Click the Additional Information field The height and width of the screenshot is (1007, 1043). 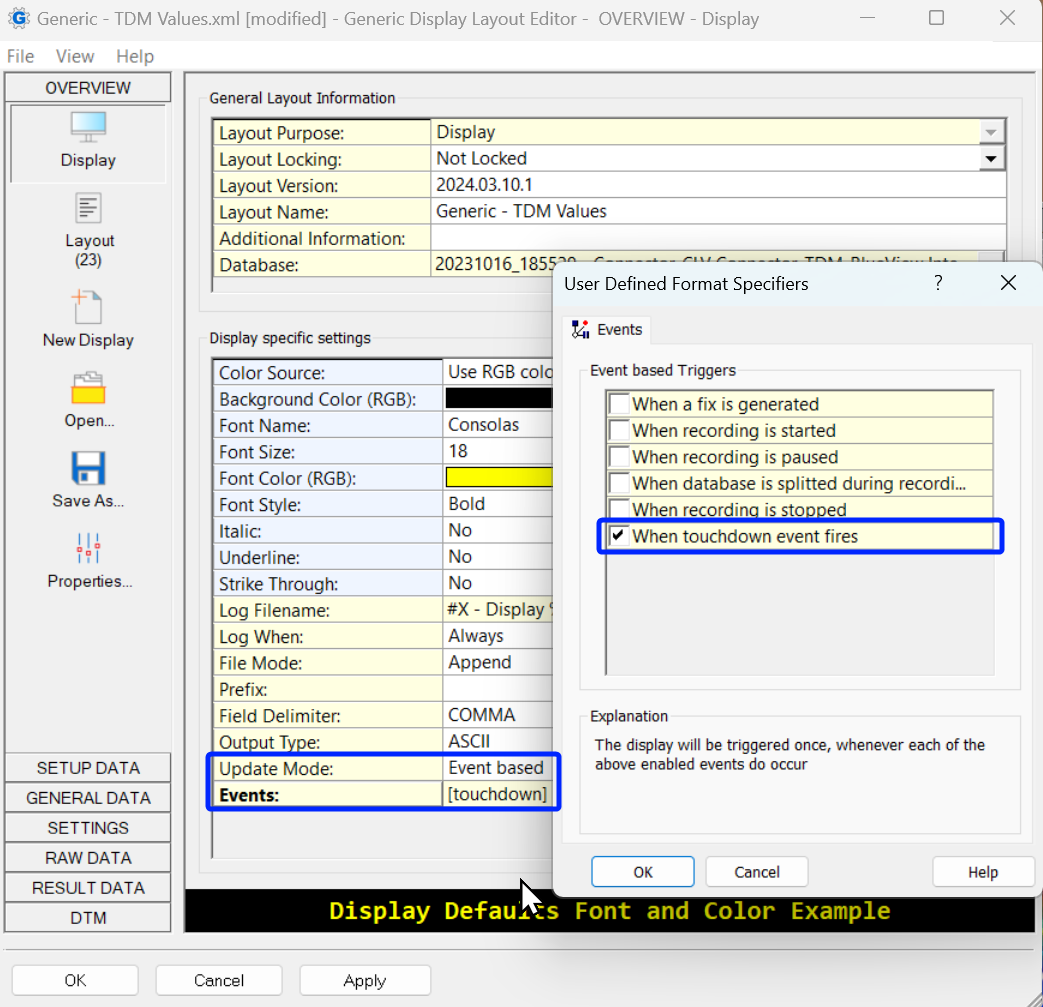tap(718, 237)
